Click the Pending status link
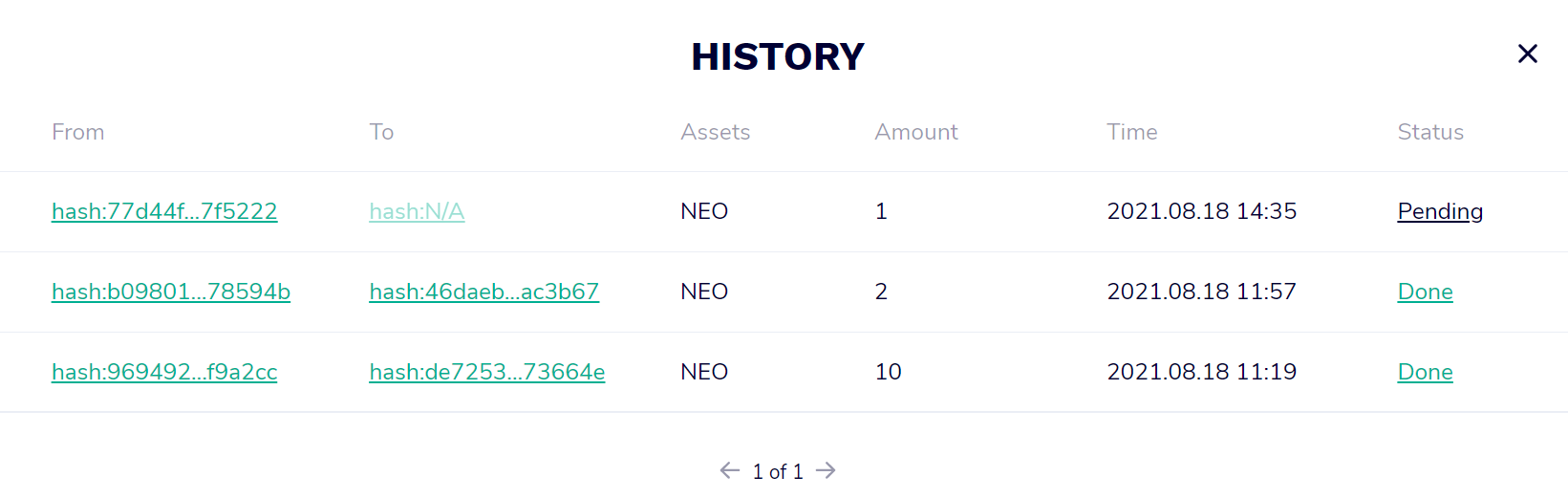The height and width of the screenshot is (498, 1568). tap(1439, 211)
